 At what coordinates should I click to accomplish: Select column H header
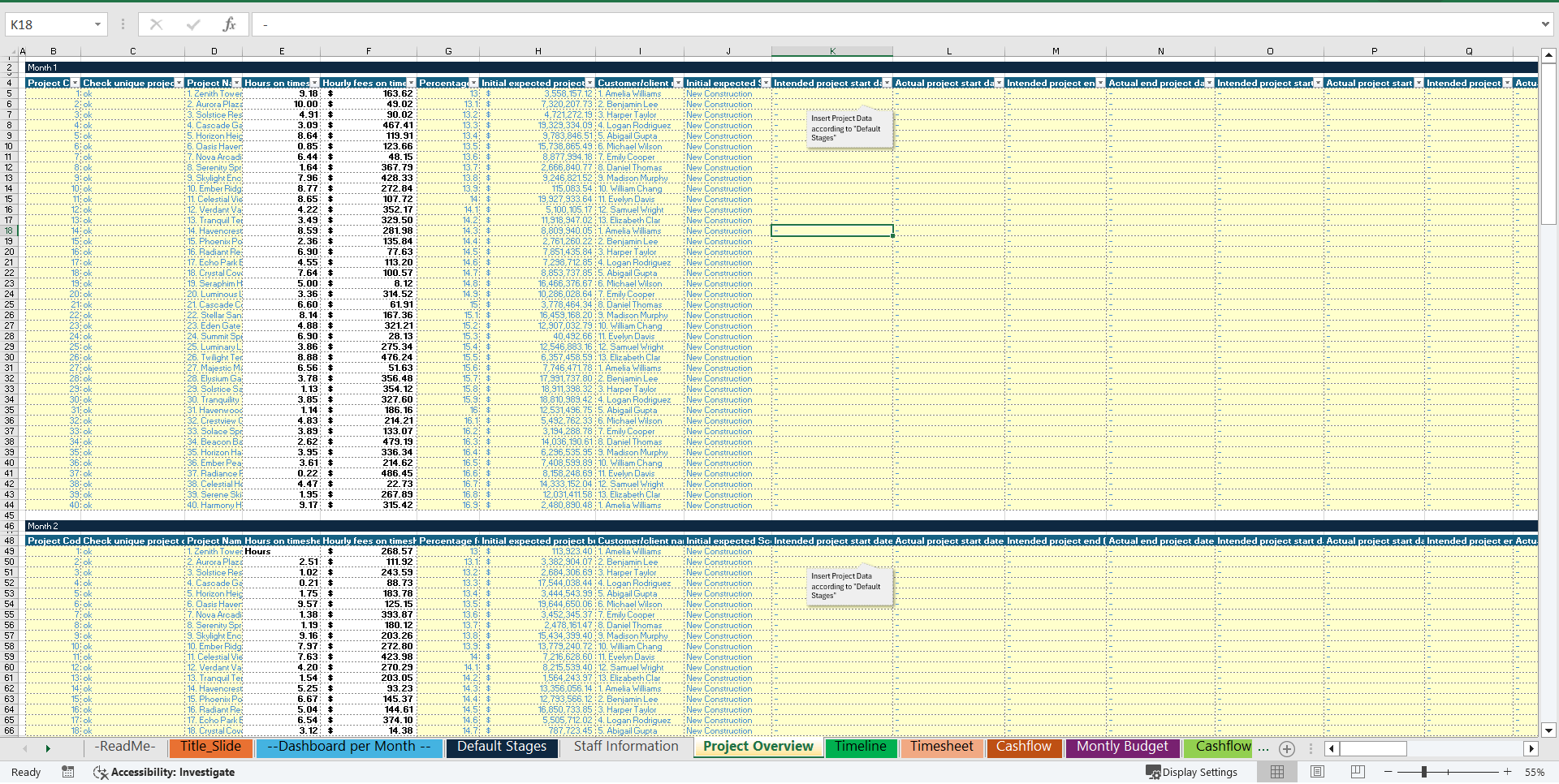click(538, 51)
